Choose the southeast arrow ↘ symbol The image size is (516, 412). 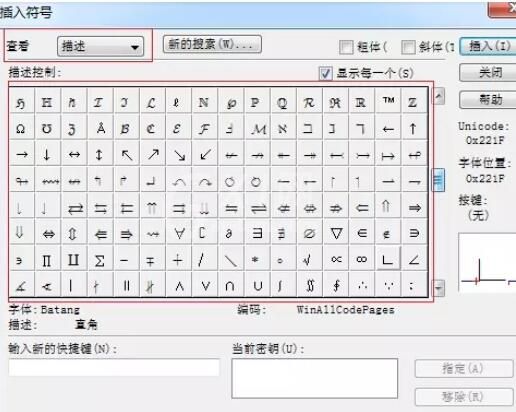coord(179,154)
